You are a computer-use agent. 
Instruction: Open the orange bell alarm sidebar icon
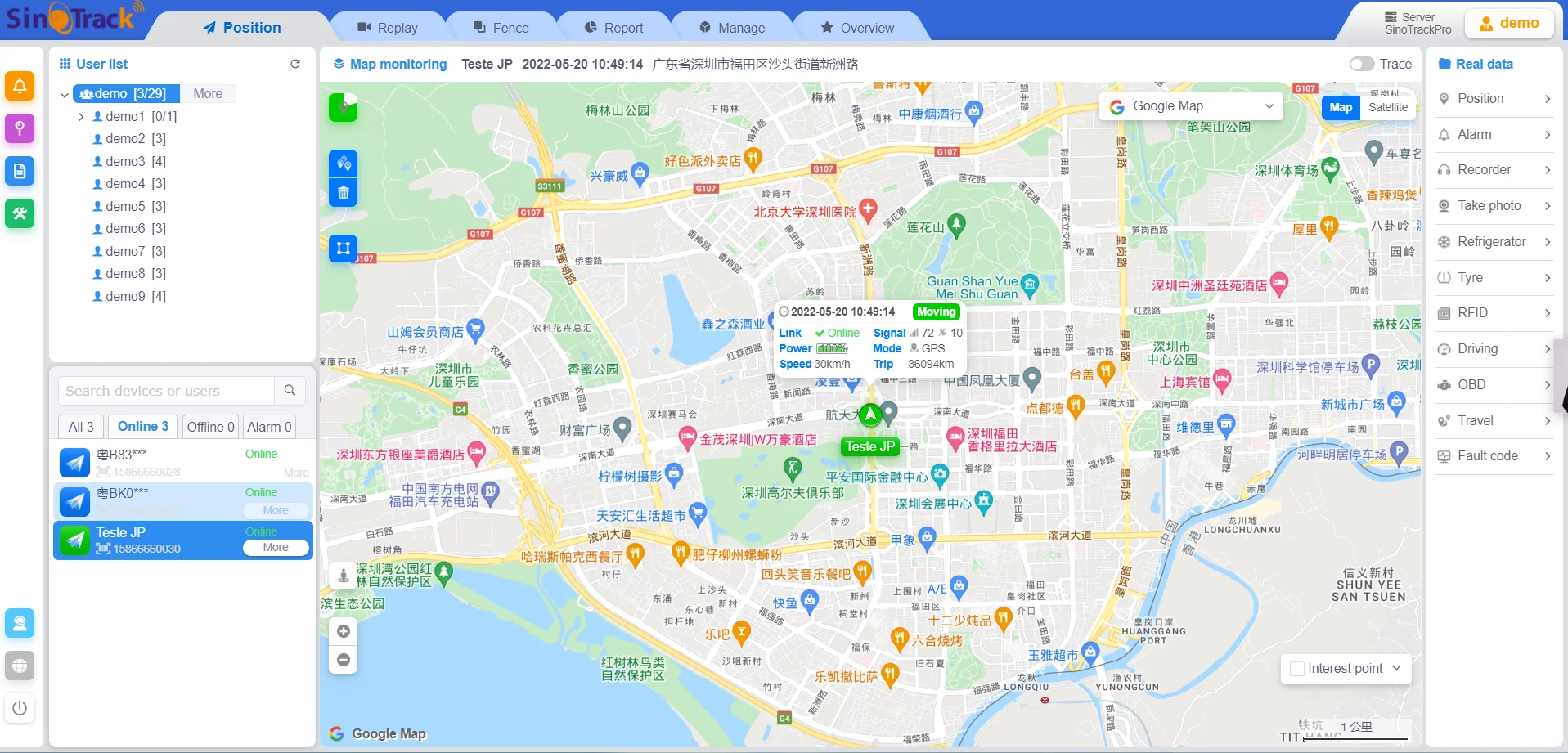click(x=20, y=86)
